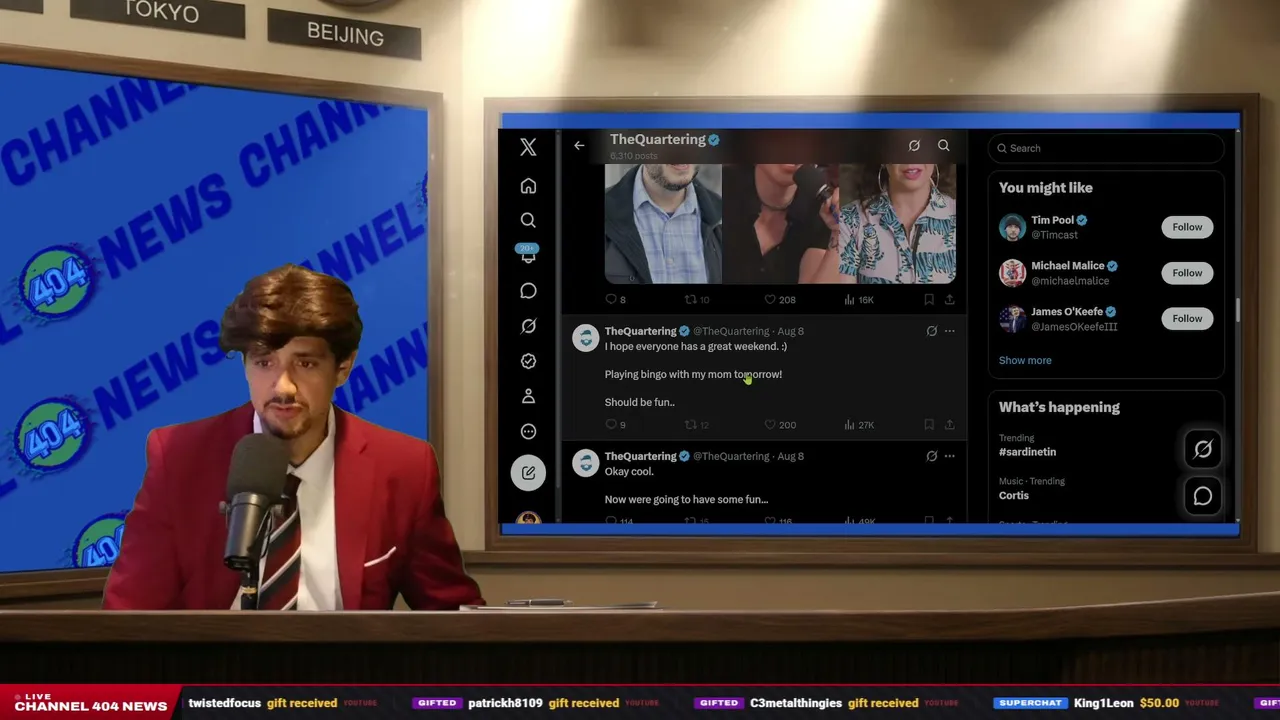1280x720 pixels.
Task: Open Chat bubble icon in X sidebar
Action: (528, 291)
